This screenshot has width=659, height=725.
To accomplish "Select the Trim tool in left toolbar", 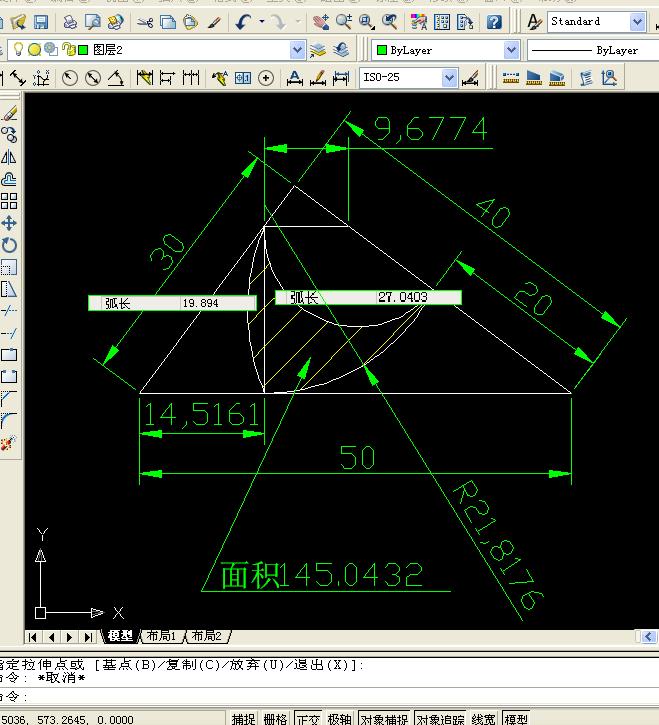I will click(9, 311).
